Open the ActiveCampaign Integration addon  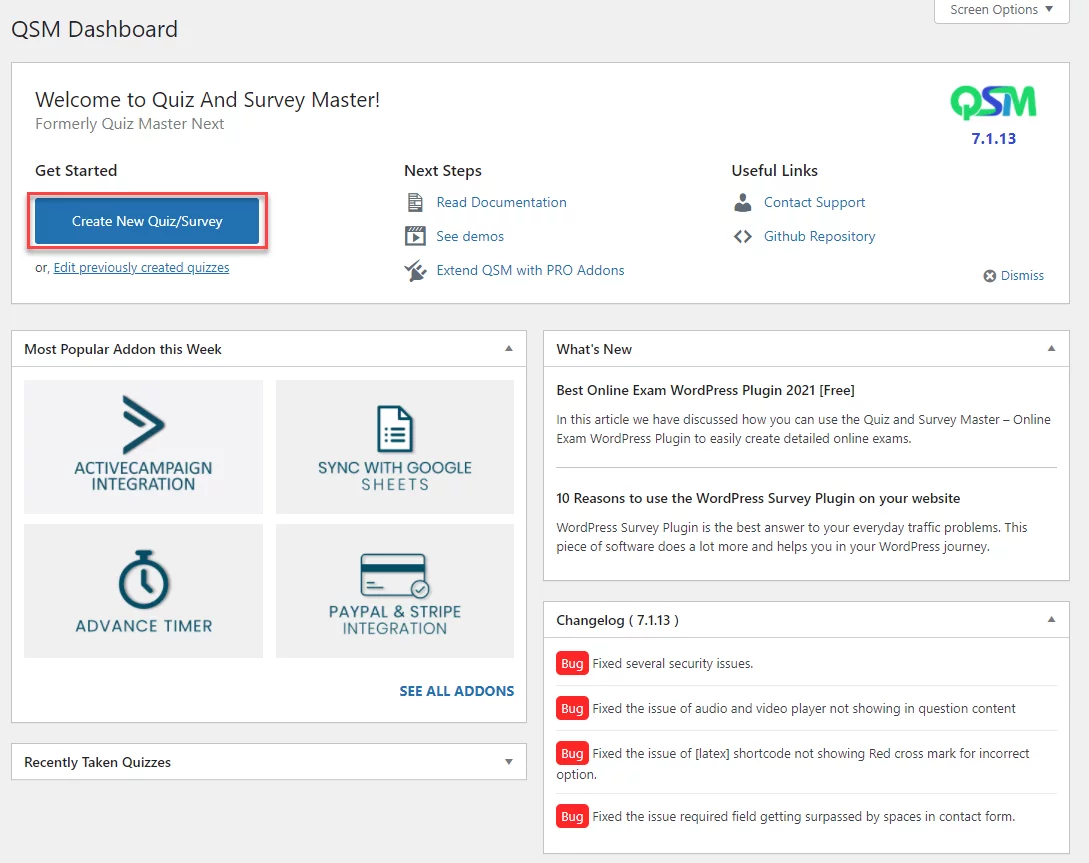[144, 446]
